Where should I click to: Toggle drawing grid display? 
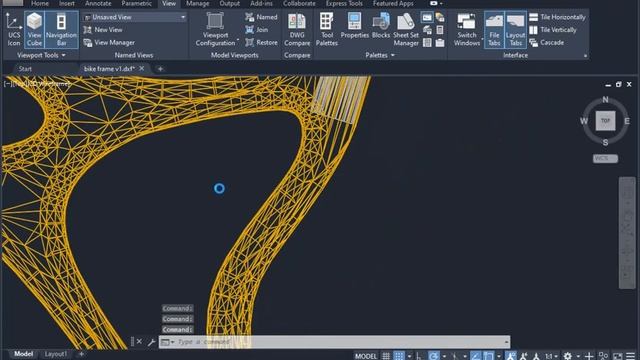pos(386,356)
